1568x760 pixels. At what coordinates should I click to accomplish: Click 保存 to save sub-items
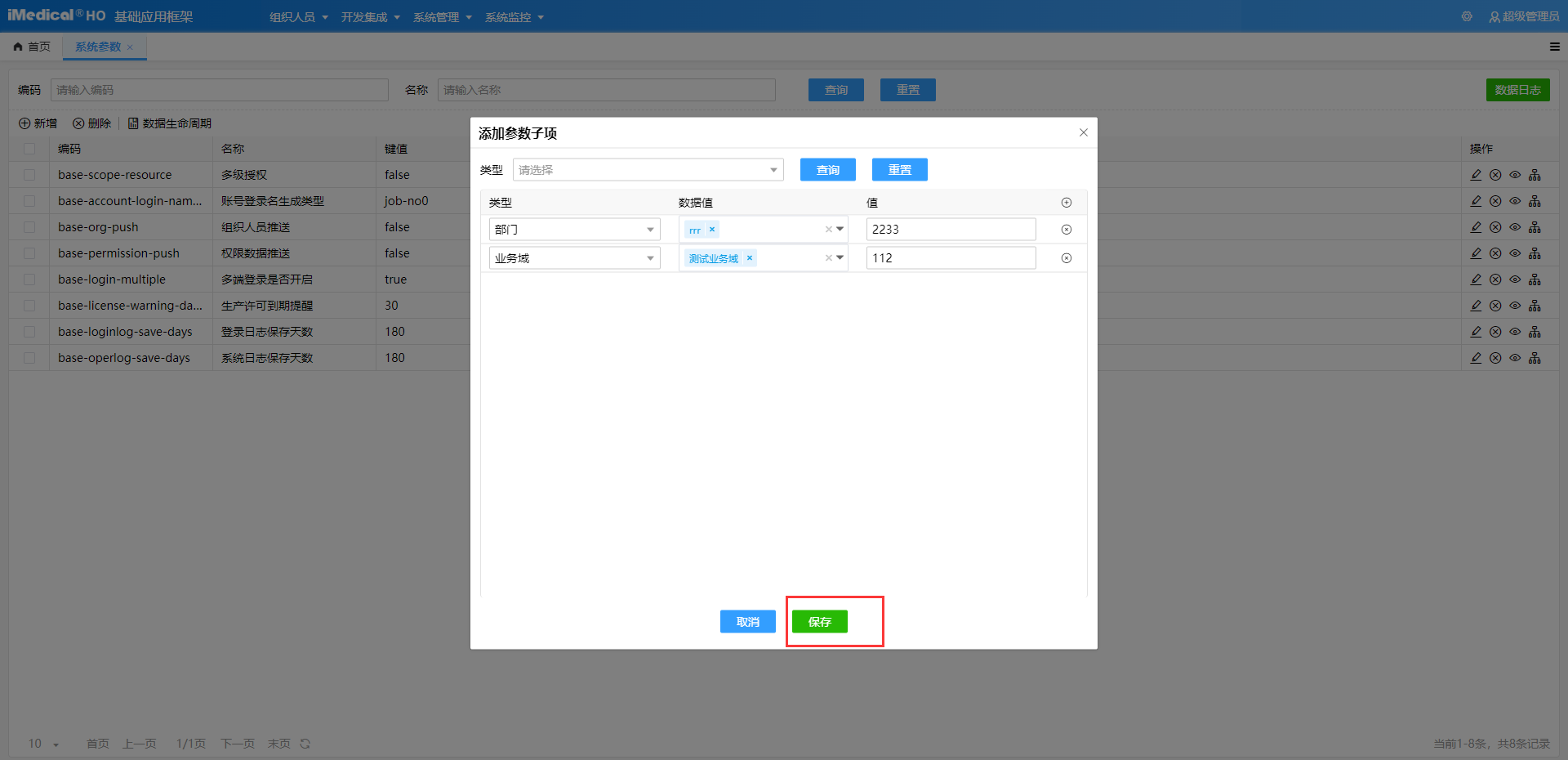(x=820, y=622)
